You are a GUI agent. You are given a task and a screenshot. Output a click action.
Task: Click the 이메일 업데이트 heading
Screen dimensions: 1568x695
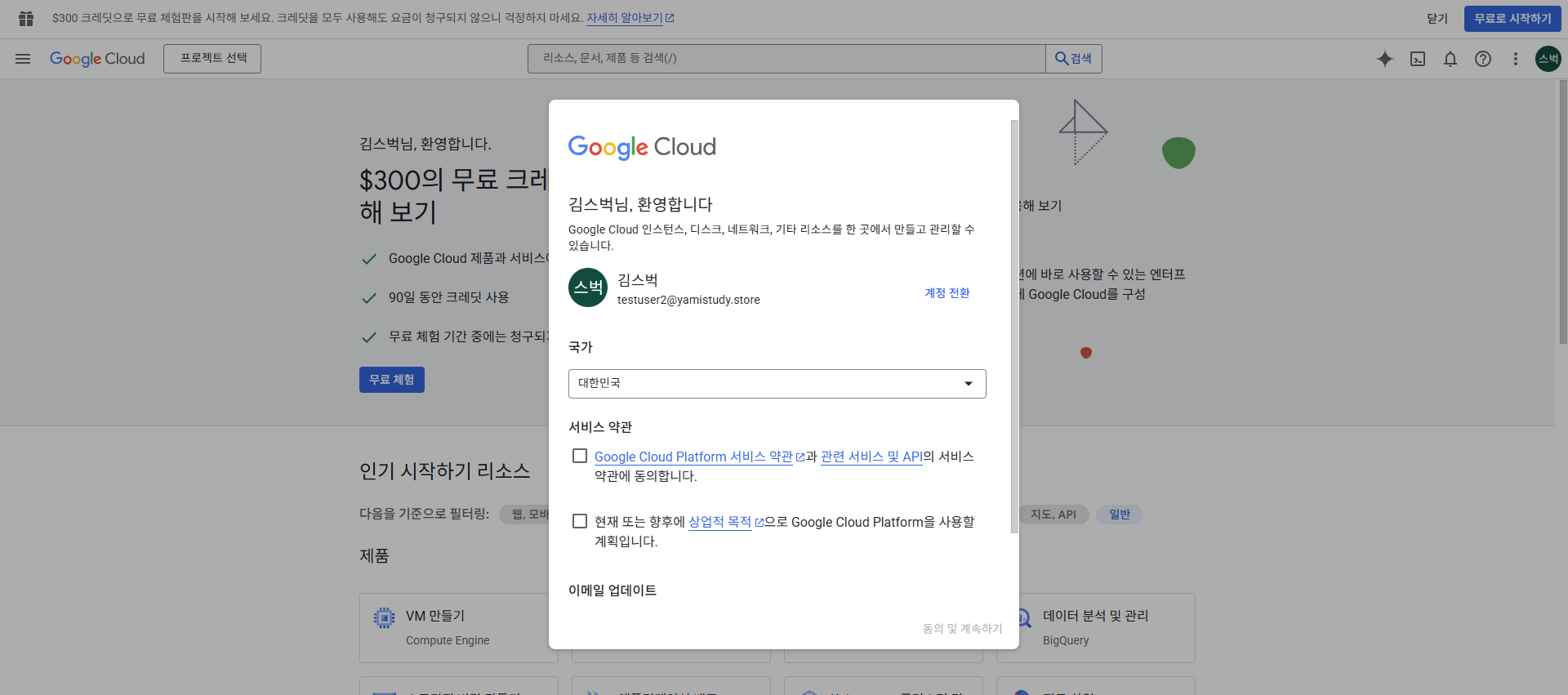tap(612, 590)
